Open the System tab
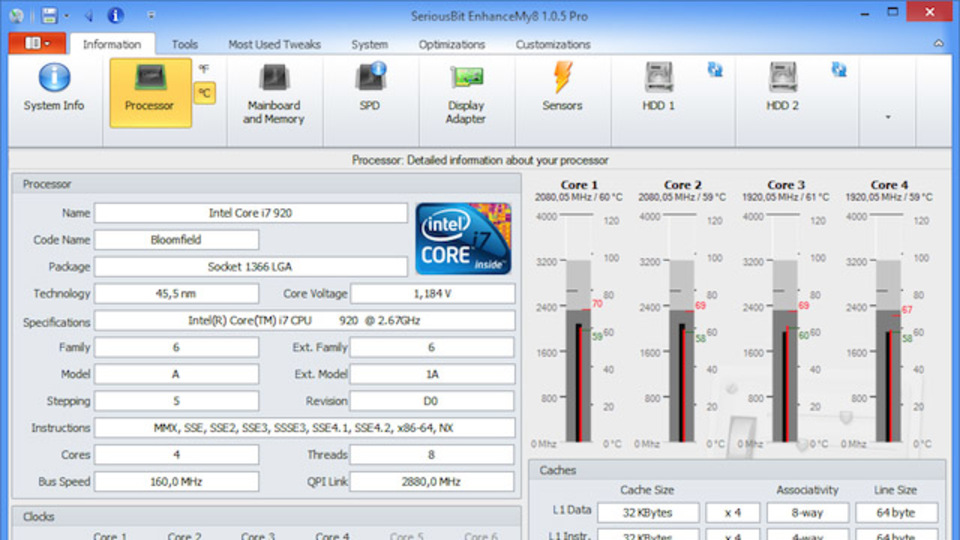 tap(369, 44)
